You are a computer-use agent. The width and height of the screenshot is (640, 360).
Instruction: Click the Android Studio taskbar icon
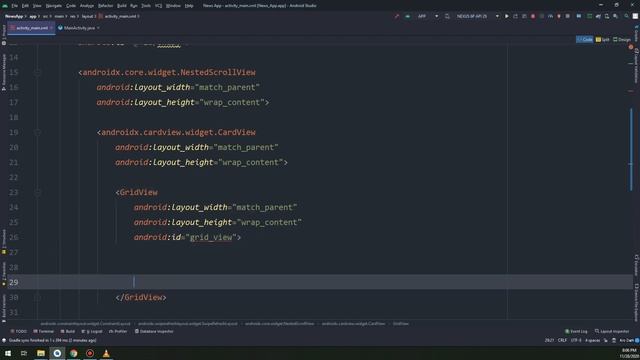point(57,353)
